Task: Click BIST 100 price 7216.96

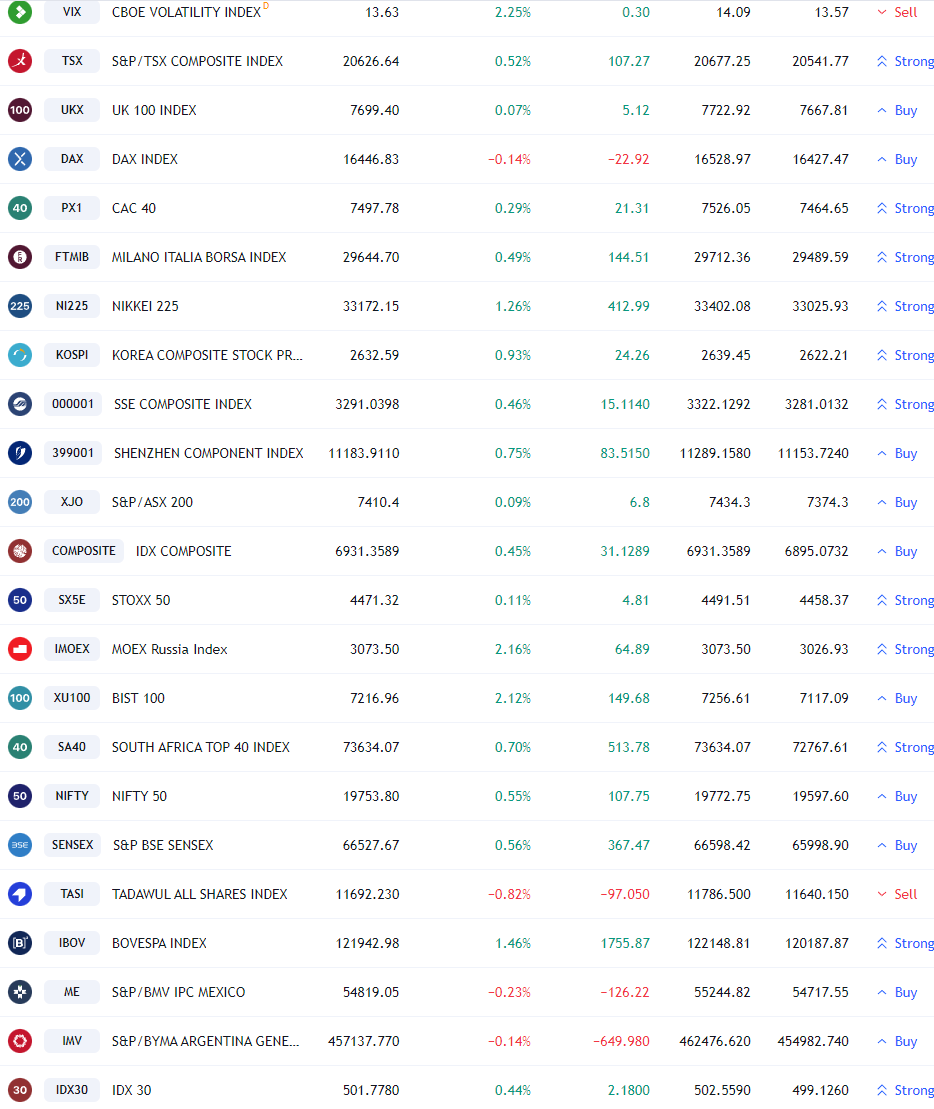Action: [374, 699]
